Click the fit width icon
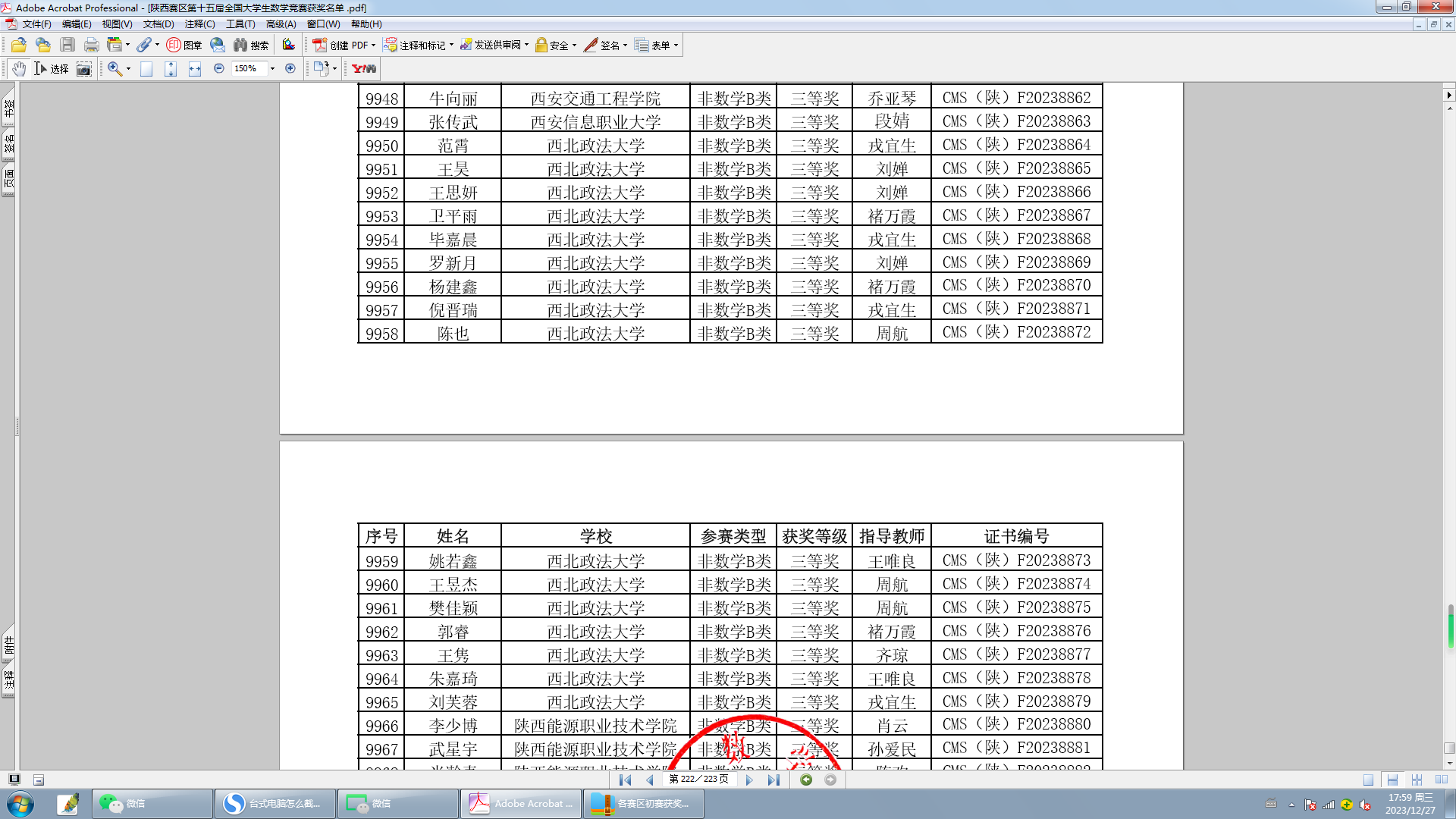The height and width of the screenshot is (819, 1456). click(x=195, y=69)
